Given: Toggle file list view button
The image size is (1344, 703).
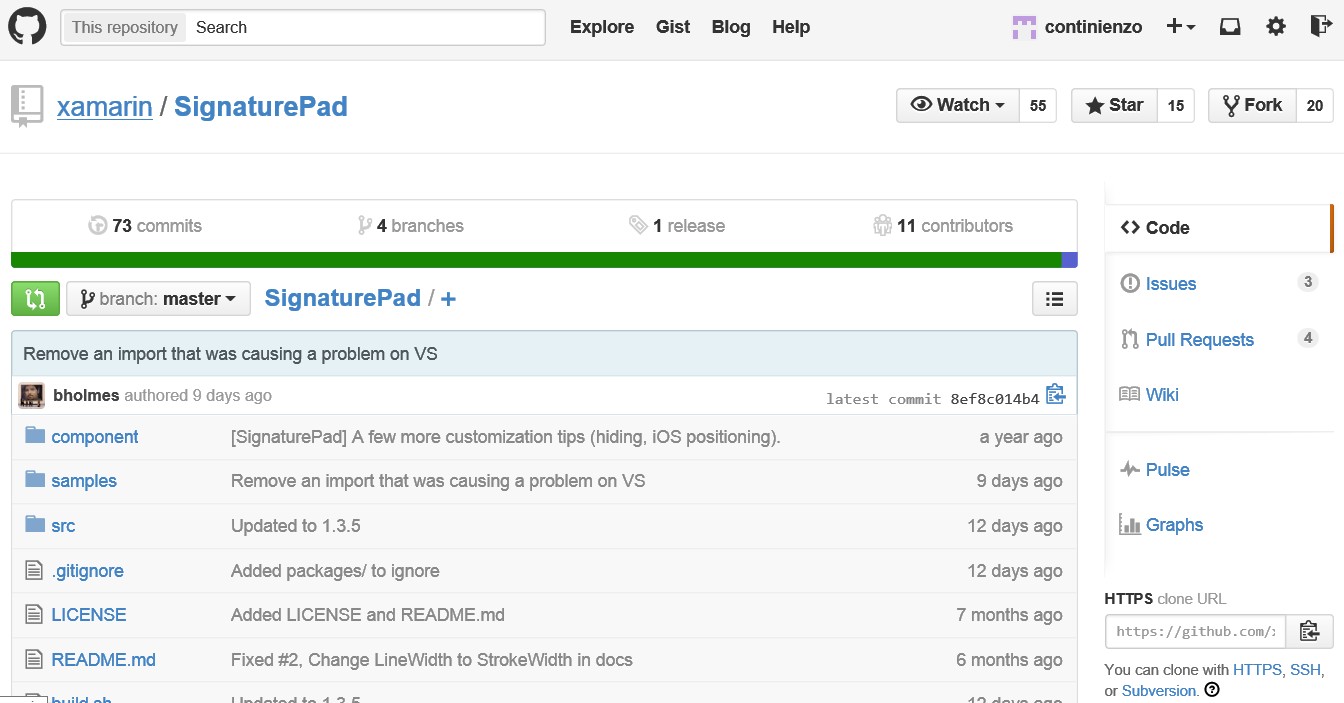Looking at the screenshot, I should click(1054, 298).
